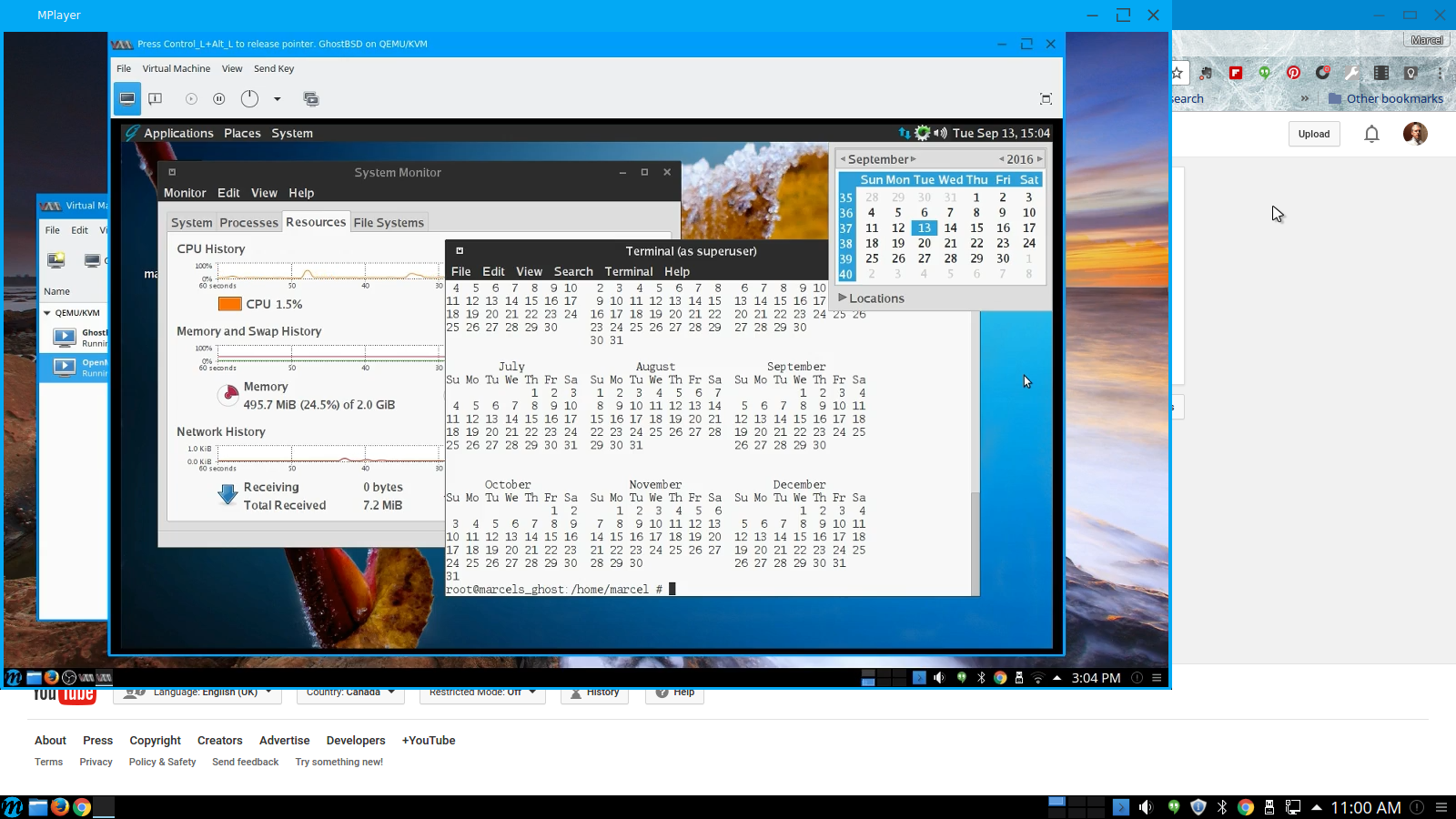
Task: Switch to the Processes tab
Action: [248, 222]
